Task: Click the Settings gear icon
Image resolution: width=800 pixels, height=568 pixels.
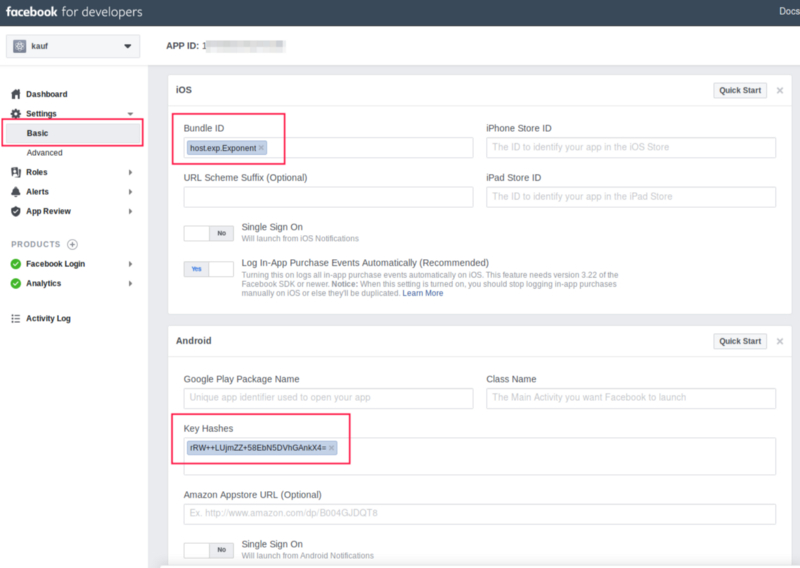Action: [x=16, y=113]
